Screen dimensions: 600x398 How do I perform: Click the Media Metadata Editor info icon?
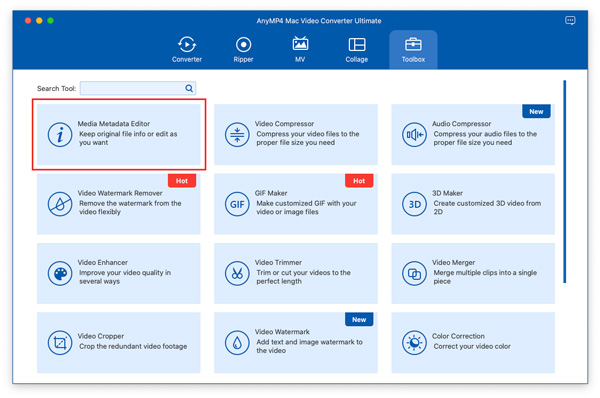click(x=60, y=134)
